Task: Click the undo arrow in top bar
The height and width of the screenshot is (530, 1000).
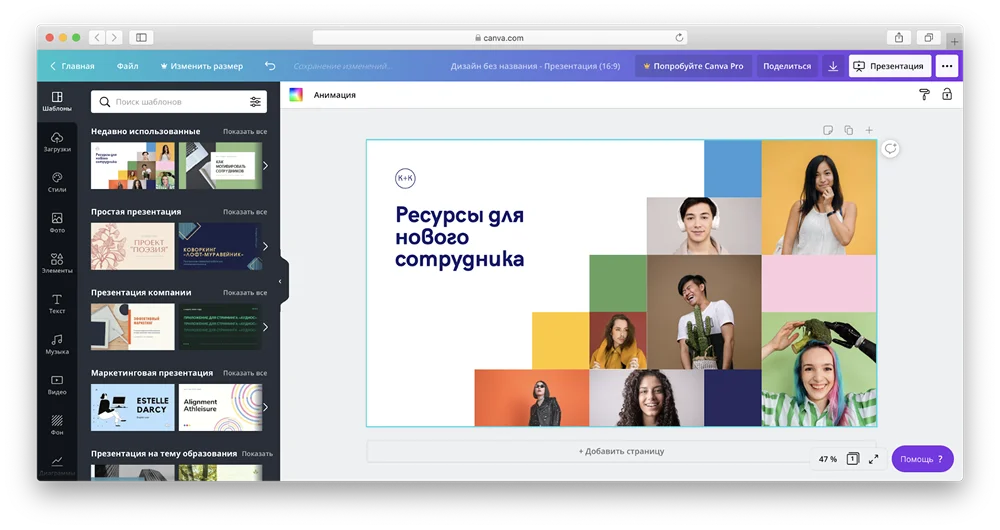Action: point(270,66)
